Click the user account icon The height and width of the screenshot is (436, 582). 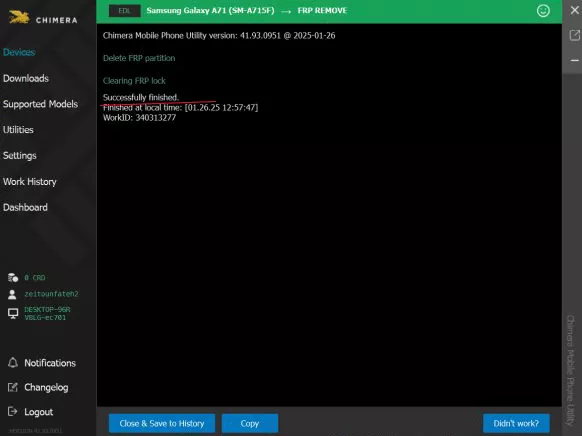pyautogui.click(x=12, y=294)
